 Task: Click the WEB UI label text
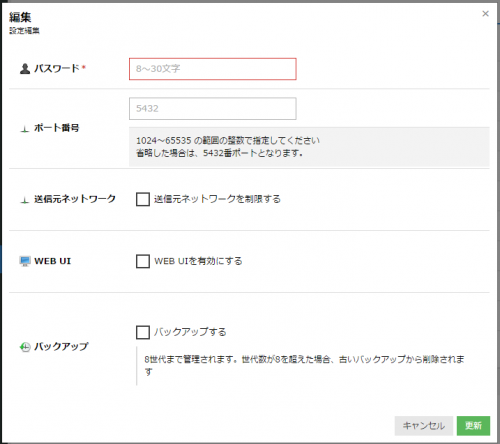coord(53,261)
